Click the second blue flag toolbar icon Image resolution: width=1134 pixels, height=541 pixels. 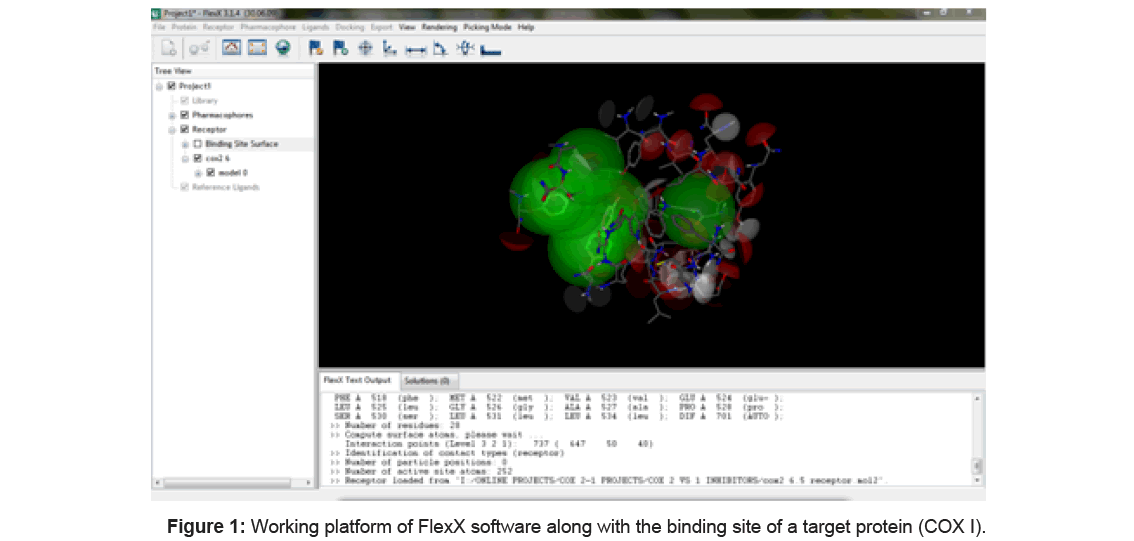[340, 48]
